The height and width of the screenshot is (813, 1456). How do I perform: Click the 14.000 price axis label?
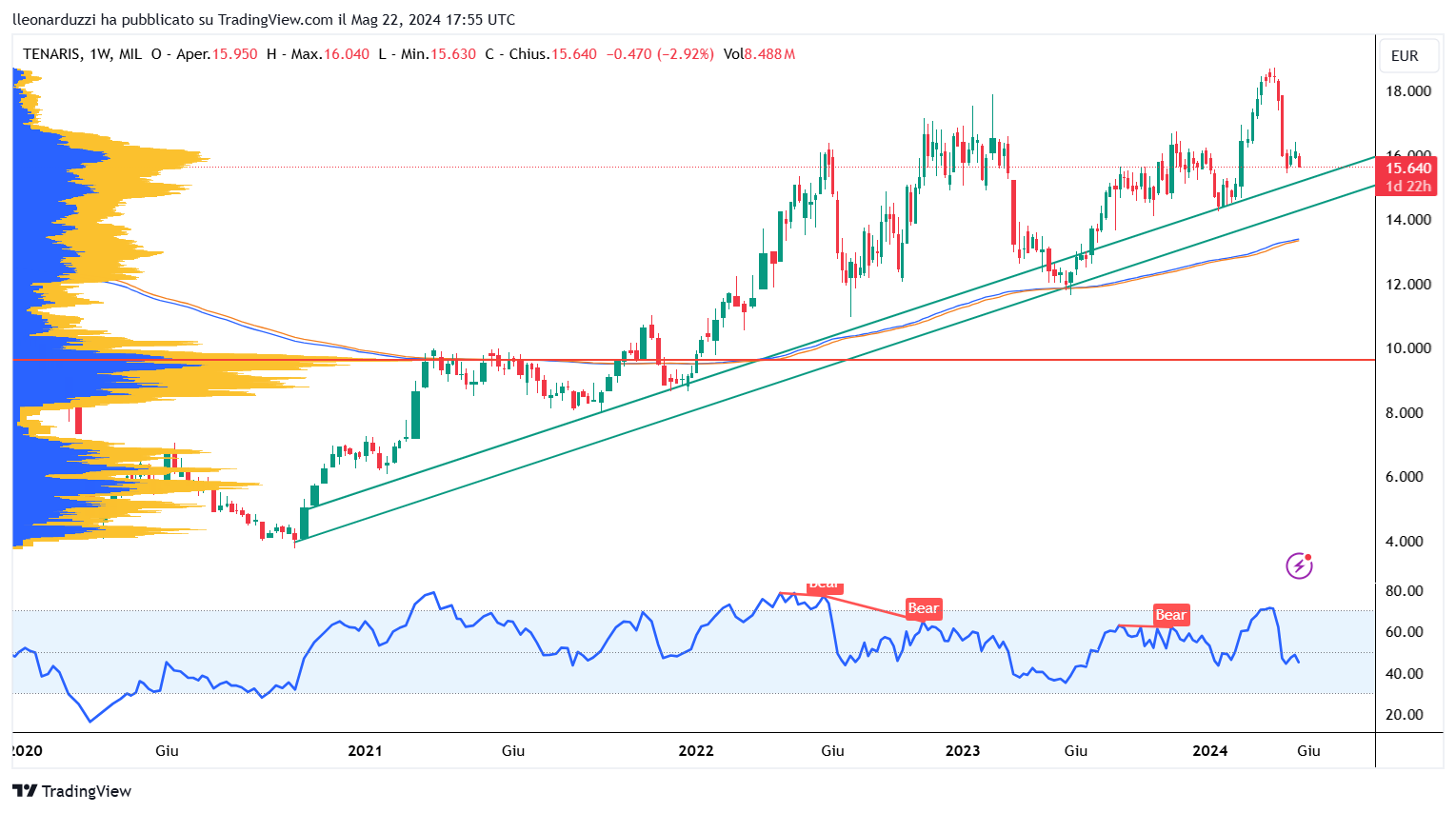[1408, 220]
